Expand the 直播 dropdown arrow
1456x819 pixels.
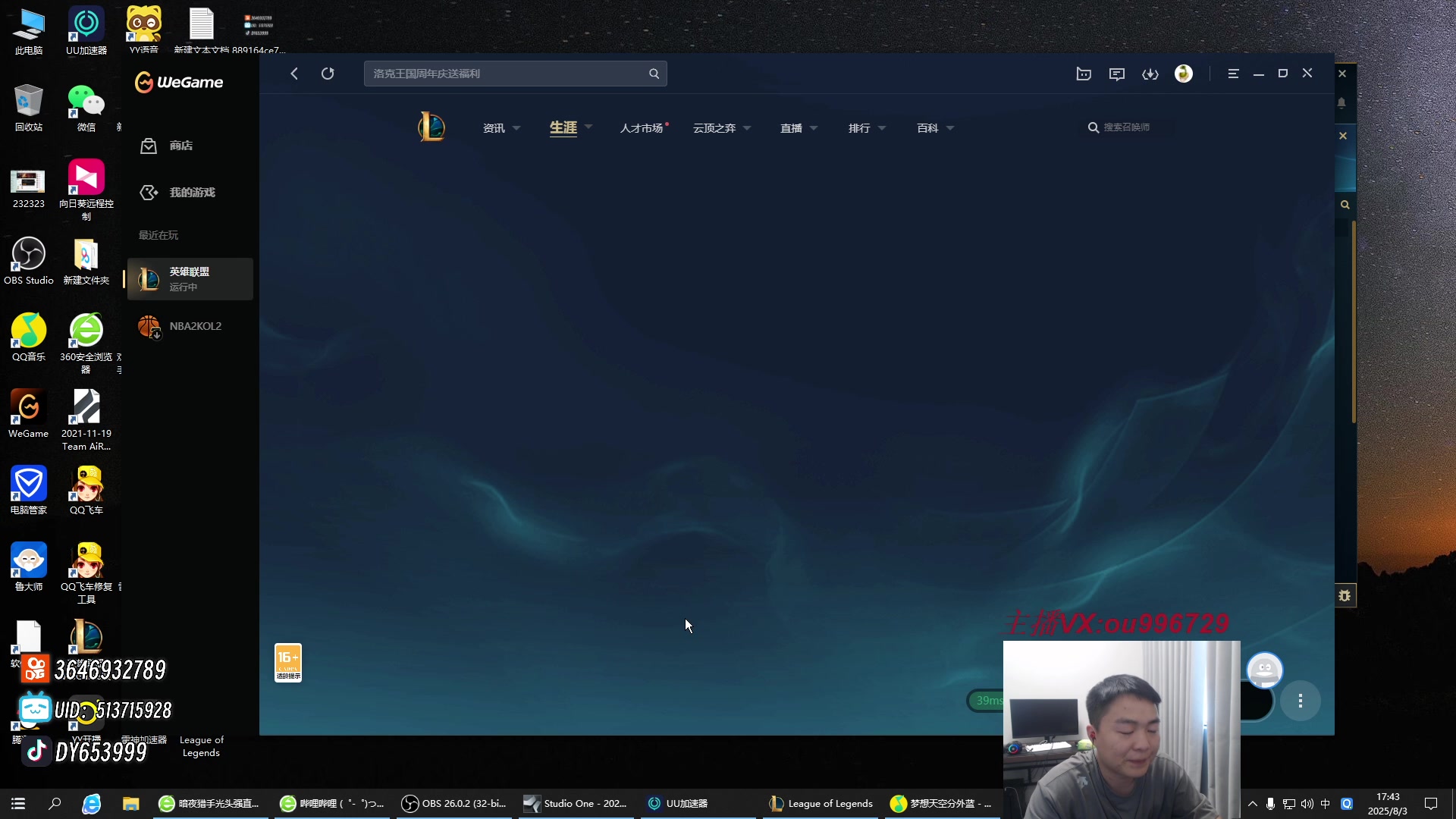[x=814, y=128]
